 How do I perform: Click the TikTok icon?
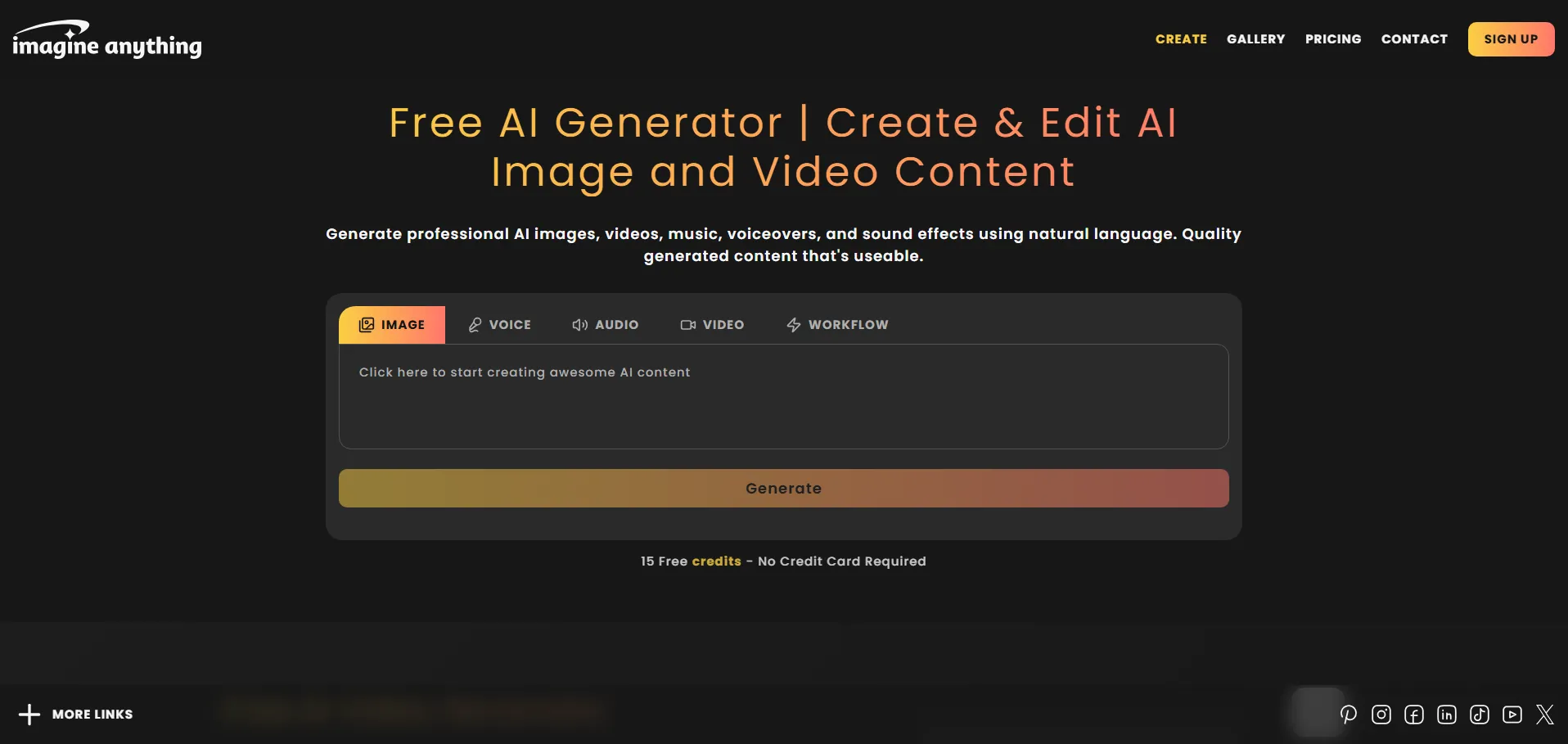(x=1480, y=715)
